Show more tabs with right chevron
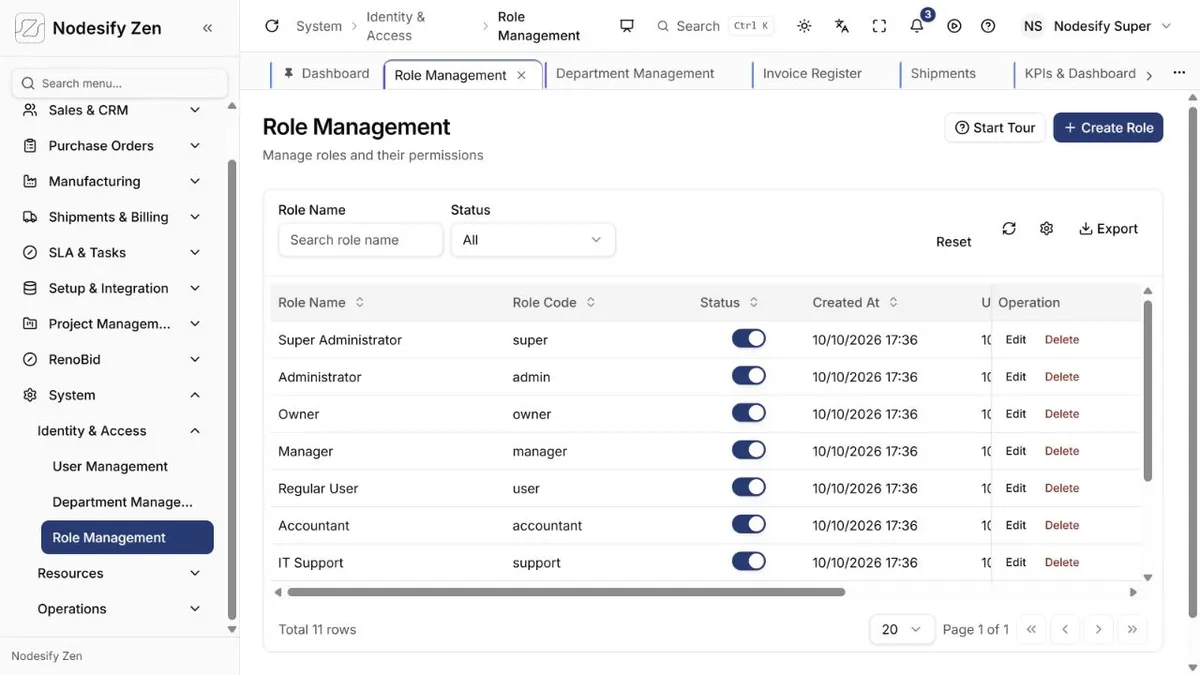1200x675 pixels. click(1149, 75)
